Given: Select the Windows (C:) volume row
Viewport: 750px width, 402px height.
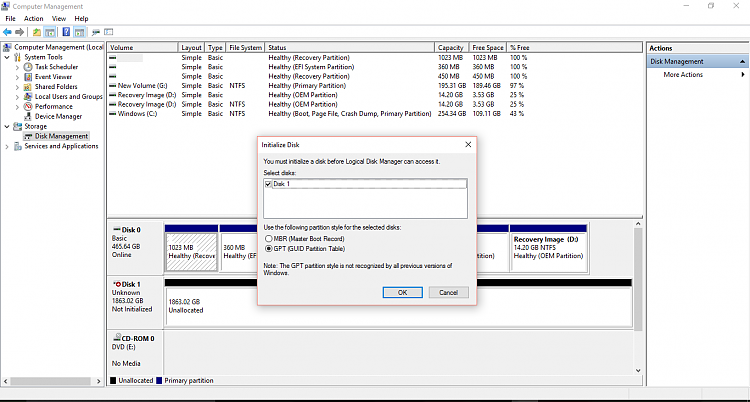Looking at the screenshot, I should pyautogui.click(x=316, y=114).
